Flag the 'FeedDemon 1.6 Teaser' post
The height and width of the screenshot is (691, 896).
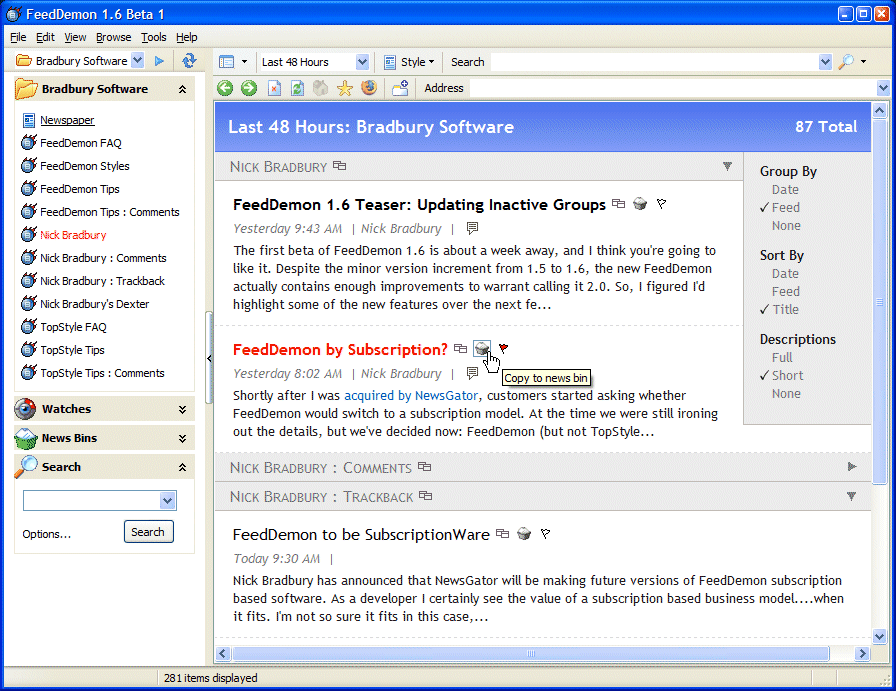pyautogui.click(x=661, y=203)
